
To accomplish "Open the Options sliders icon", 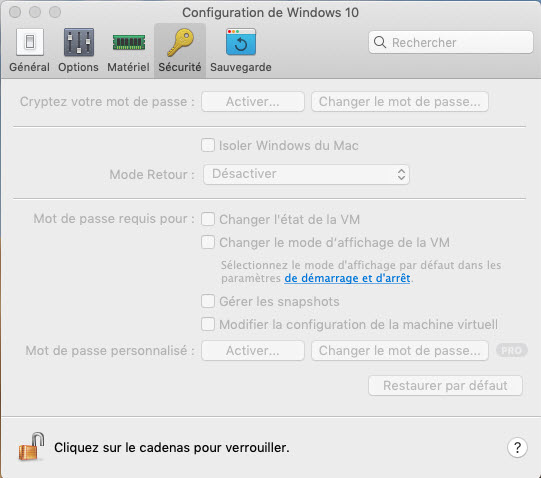I will pos(79,42).
